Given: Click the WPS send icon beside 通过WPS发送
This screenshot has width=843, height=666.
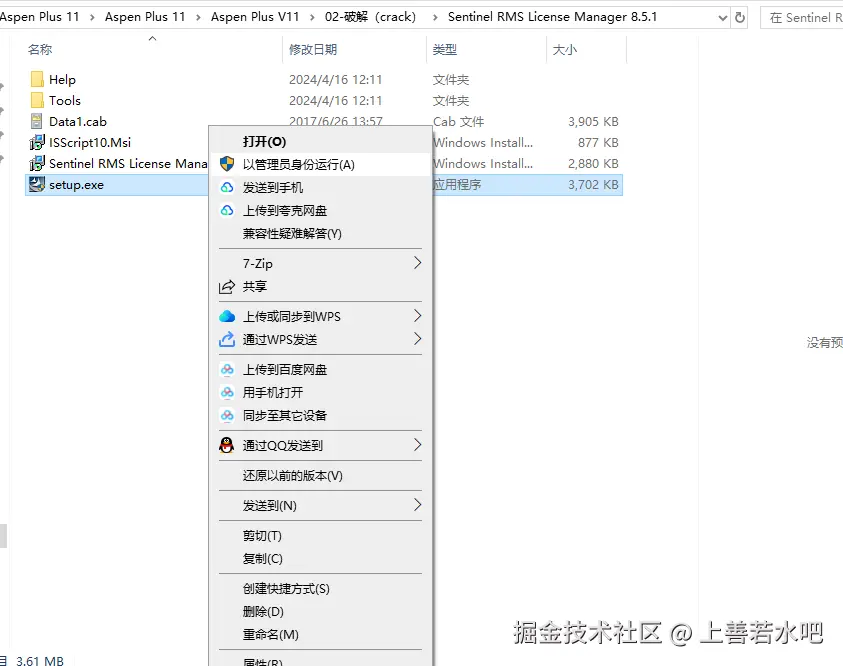Looking at the screenshot, I should click(227, 339).
